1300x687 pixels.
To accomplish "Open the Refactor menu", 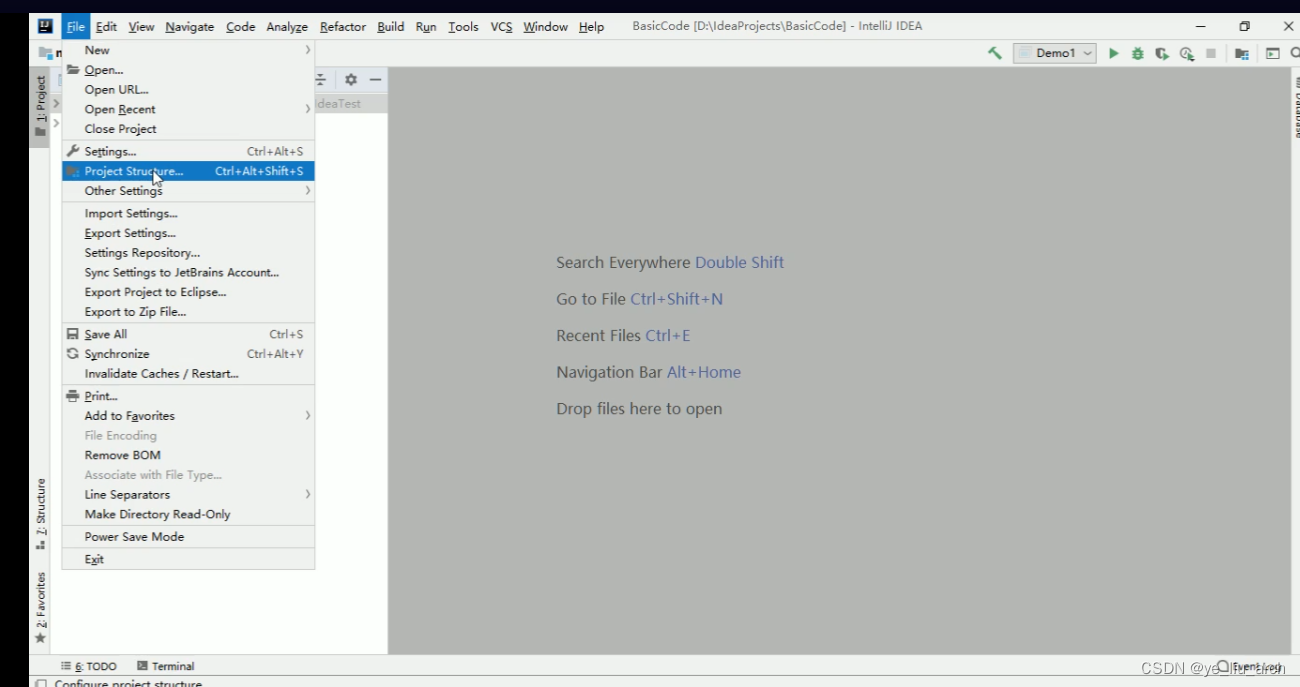I will pos(343,27).
